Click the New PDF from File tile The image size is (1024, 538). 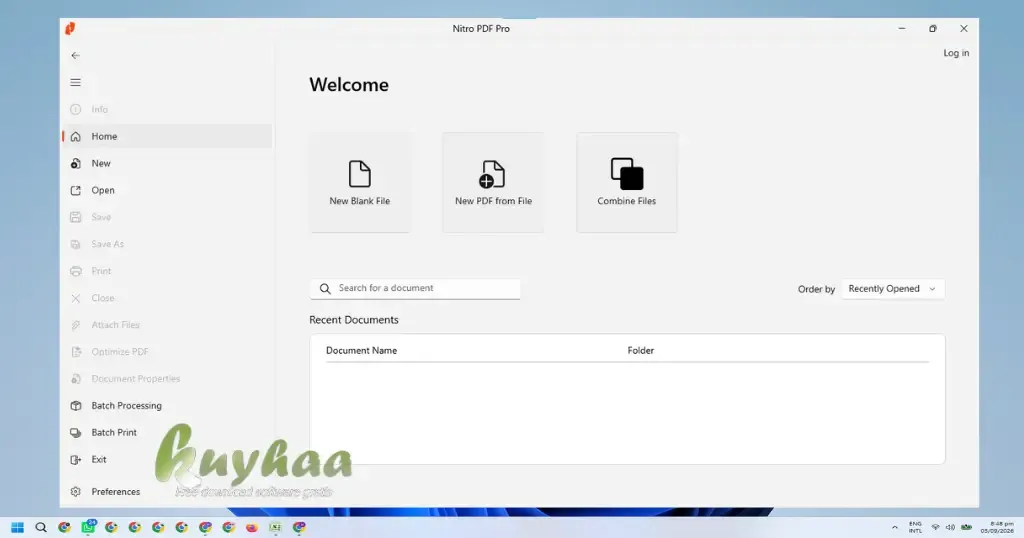pyautogui.click(x=493, y=183)
